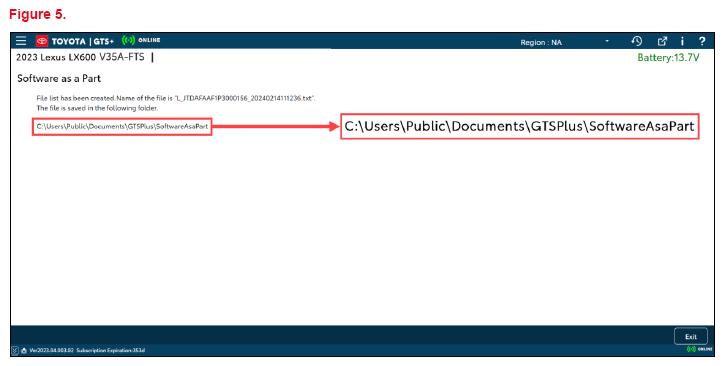This screenshot has width=724, height=366.
Task: Click the download icon in the status bar
Action: (15, 350)
